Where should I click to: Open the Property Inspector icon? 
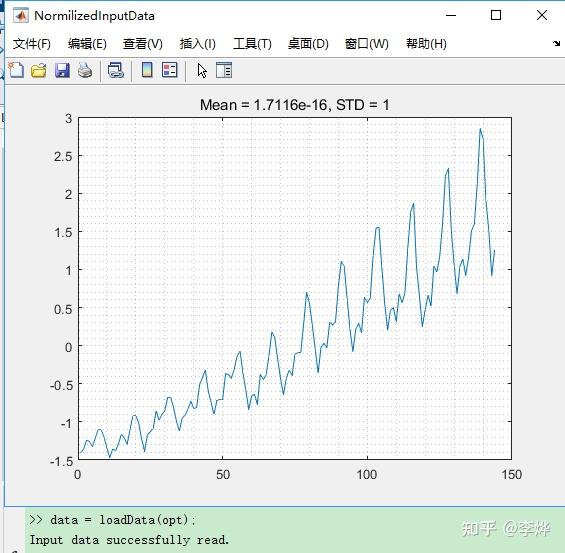tap(224, 70)
